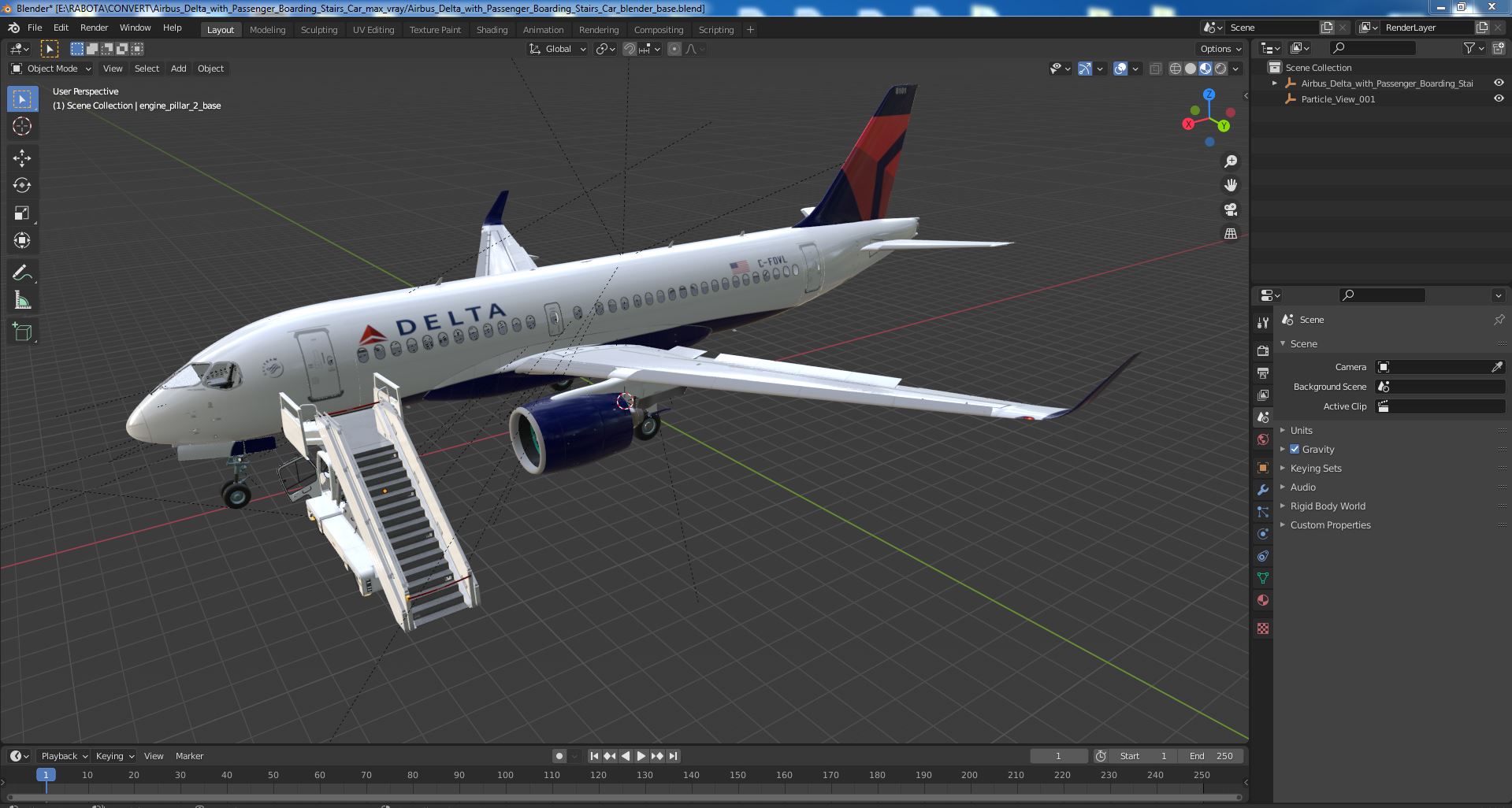Open the viewport Add menu
This screenshot has width=1512, height=808.
point(179,69)
